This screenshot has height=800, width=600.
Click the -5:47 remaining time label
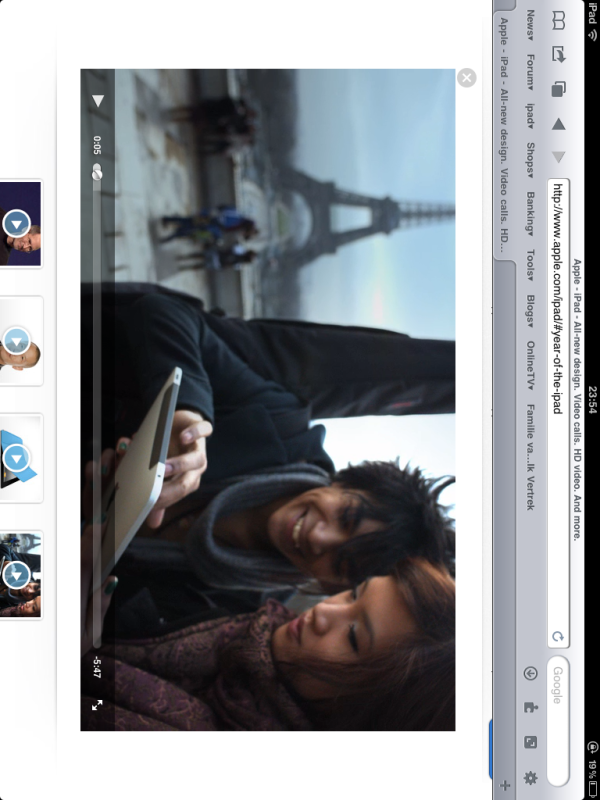tap(97, 667)
